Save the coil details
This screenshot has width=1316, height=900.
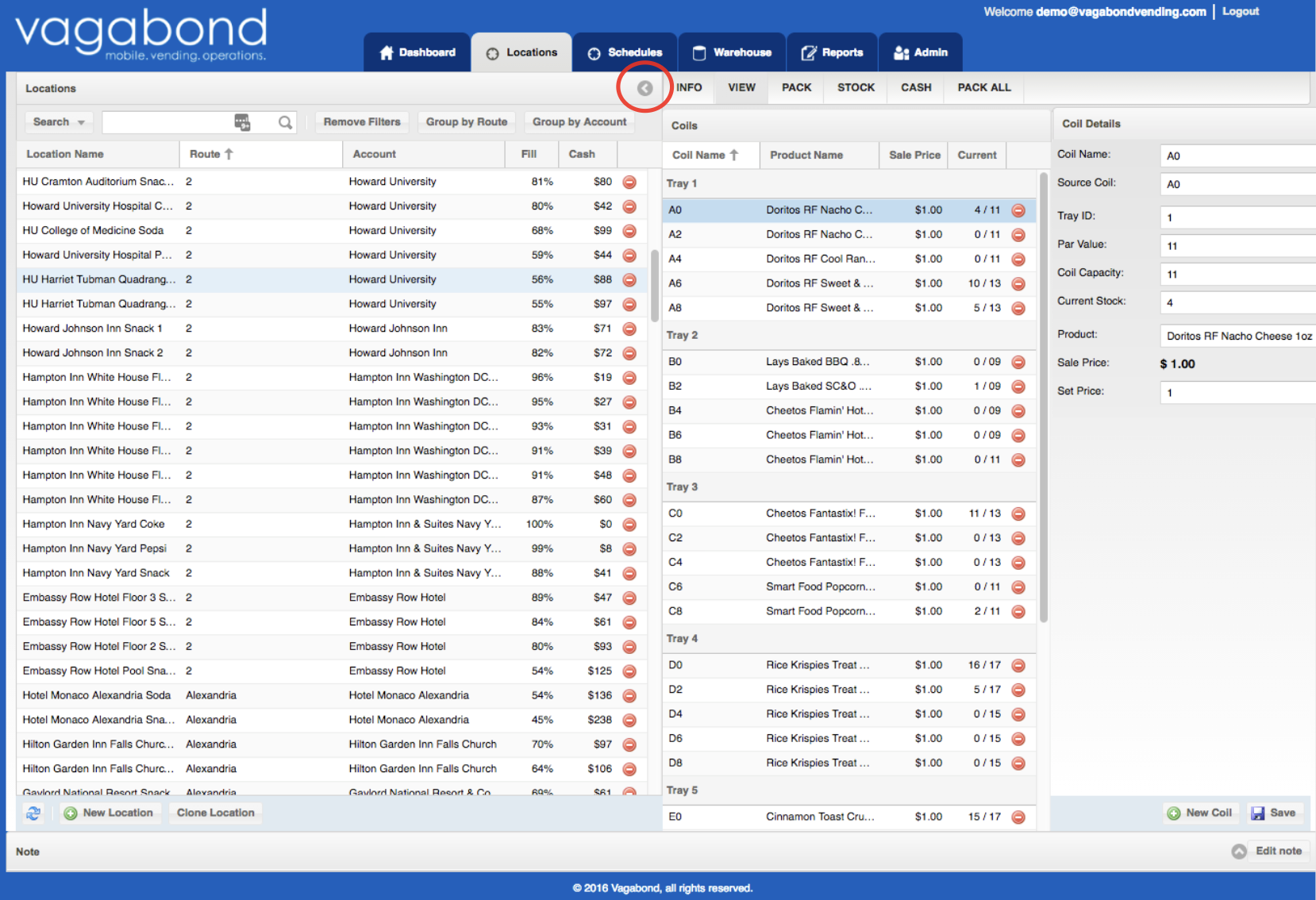click(1273, 813)
